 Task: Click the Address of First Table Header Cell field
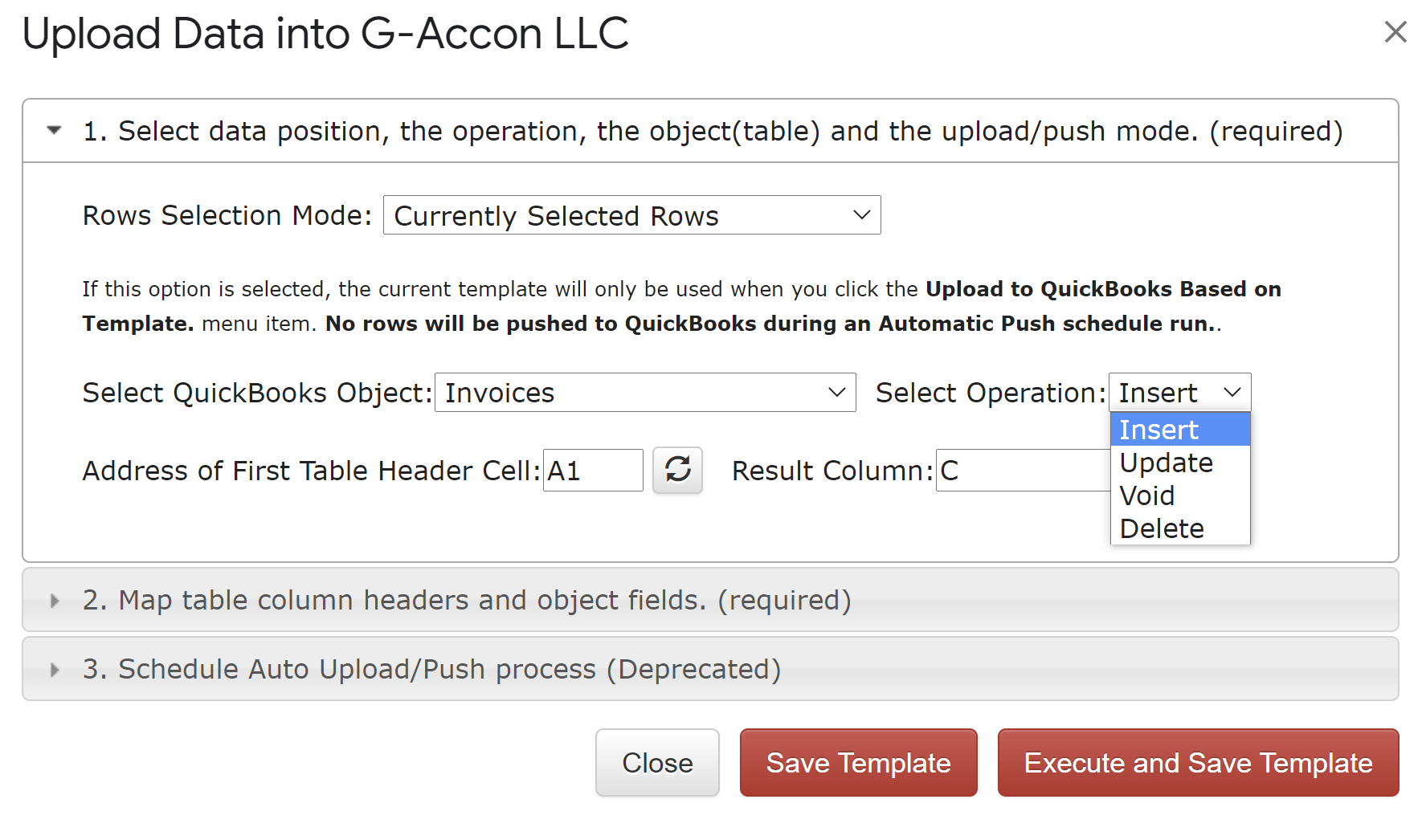tap(593, 471)
